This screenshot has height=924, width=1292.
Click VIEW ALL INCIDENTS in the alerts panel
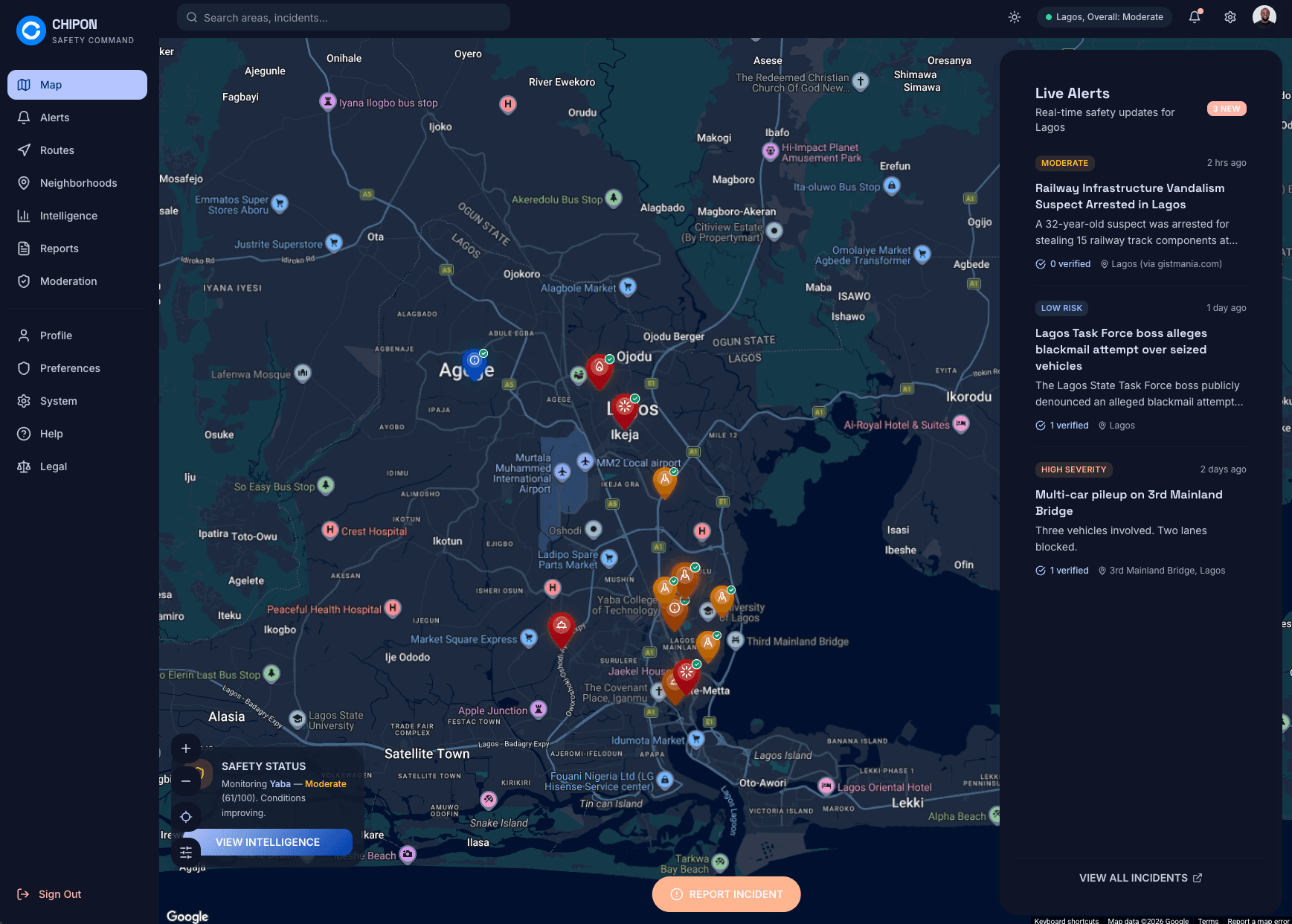(x=1140, y=878)
